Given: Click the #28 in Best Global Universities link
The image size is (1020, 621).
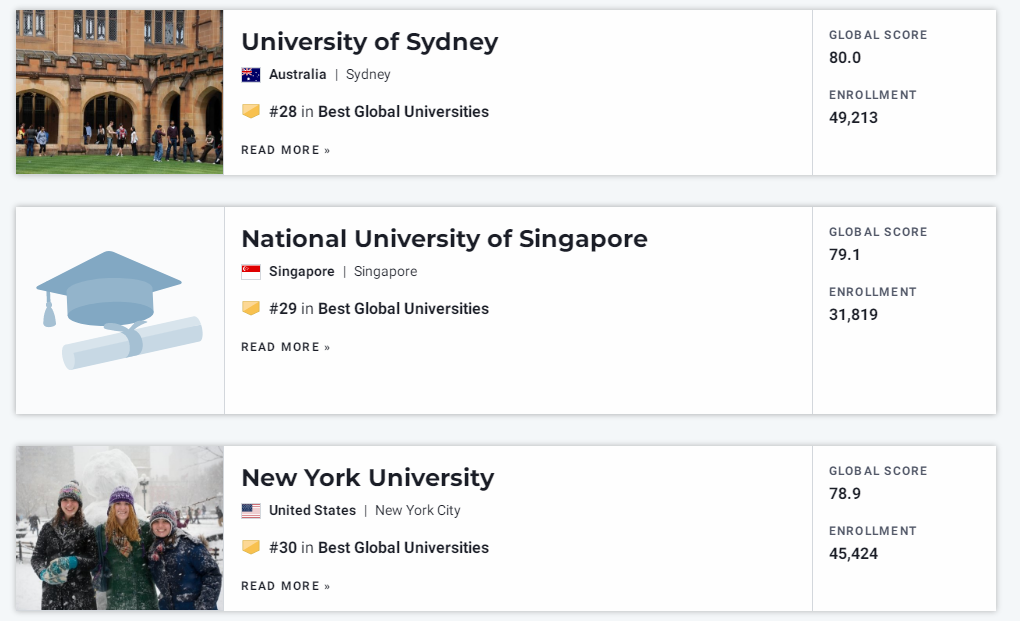Looking at the screenshot, I should point(379,112).
